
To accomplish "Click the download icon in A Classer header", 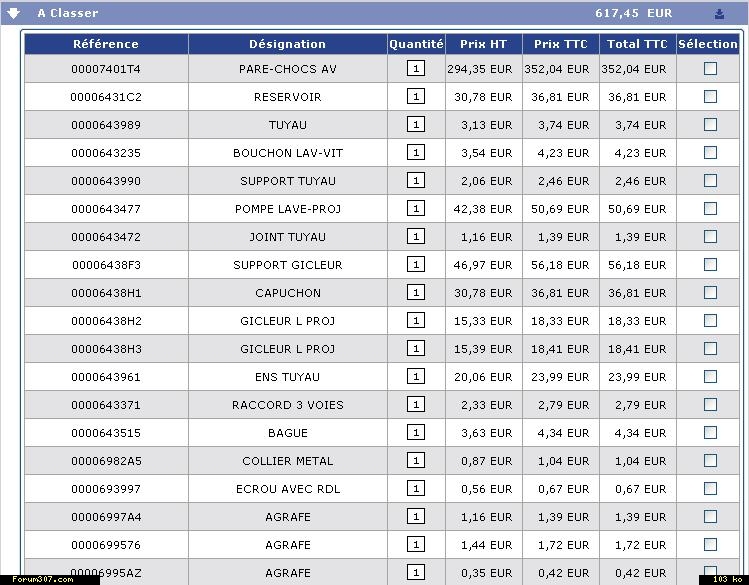I will [x=719, y=14].
